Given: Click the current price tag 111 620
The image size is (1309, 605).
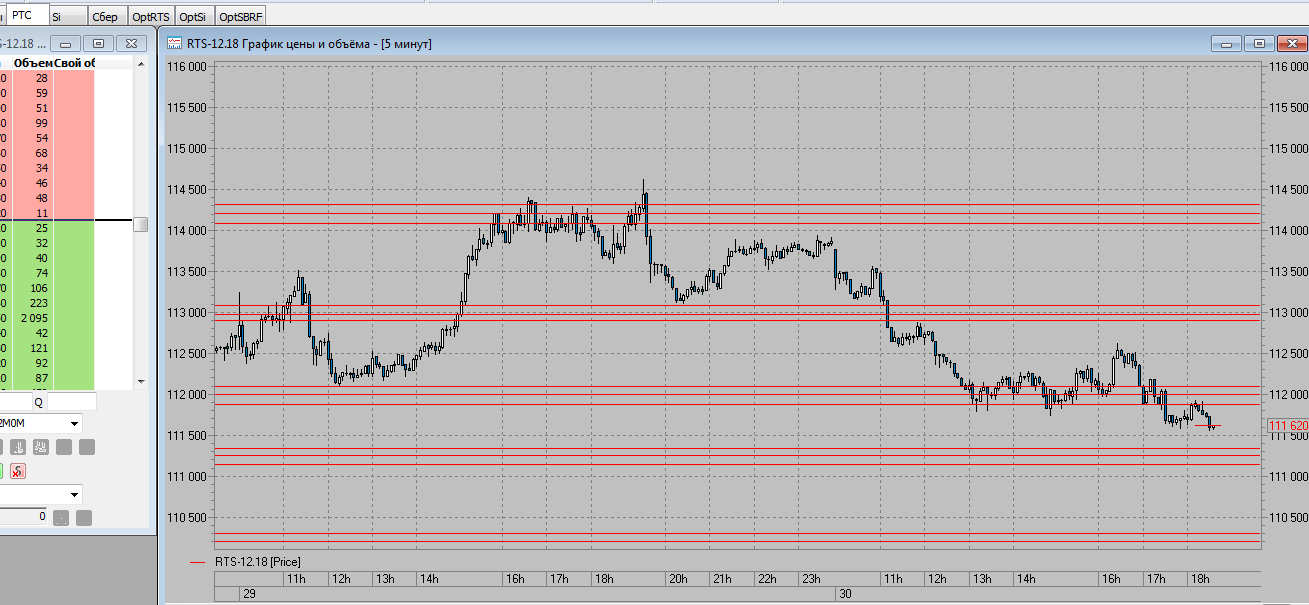Looking at the screenshot, I should click(x=1287, y=426).
